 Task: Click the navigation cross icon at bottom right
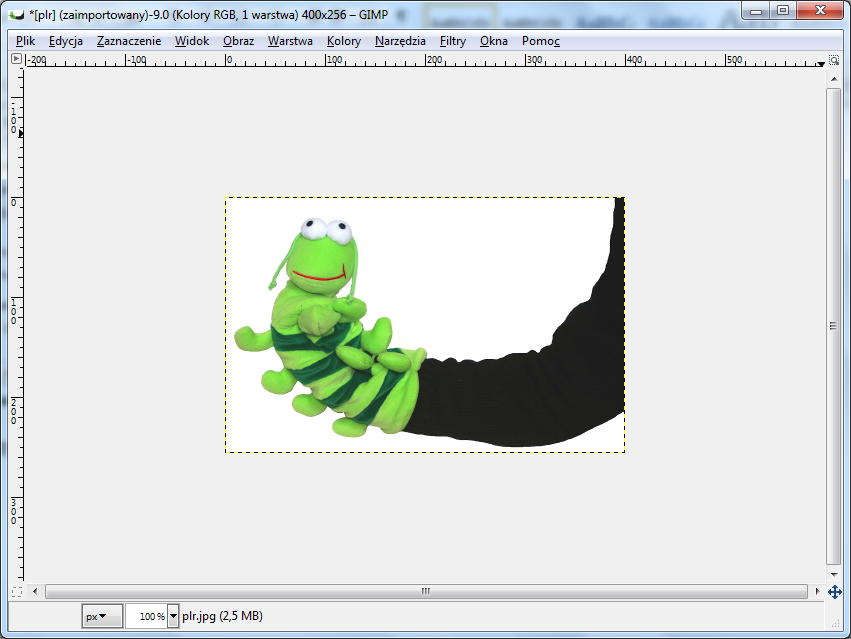click(x=835, y=592)
